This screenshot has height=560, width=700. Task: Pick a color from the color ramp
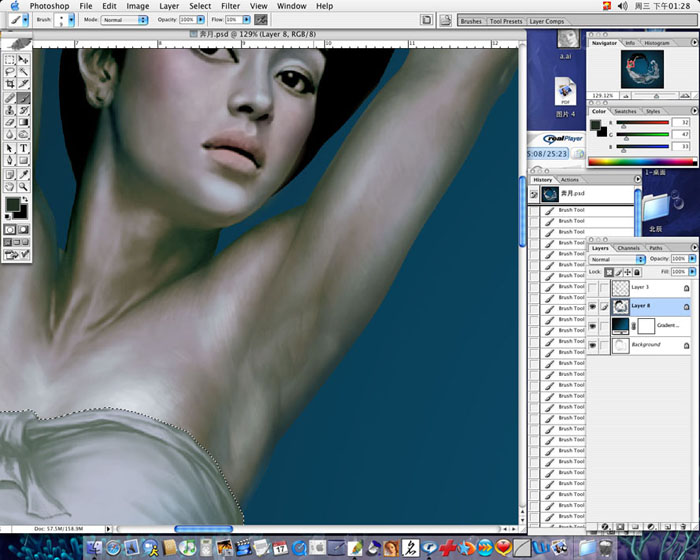(x=642, y=162)
